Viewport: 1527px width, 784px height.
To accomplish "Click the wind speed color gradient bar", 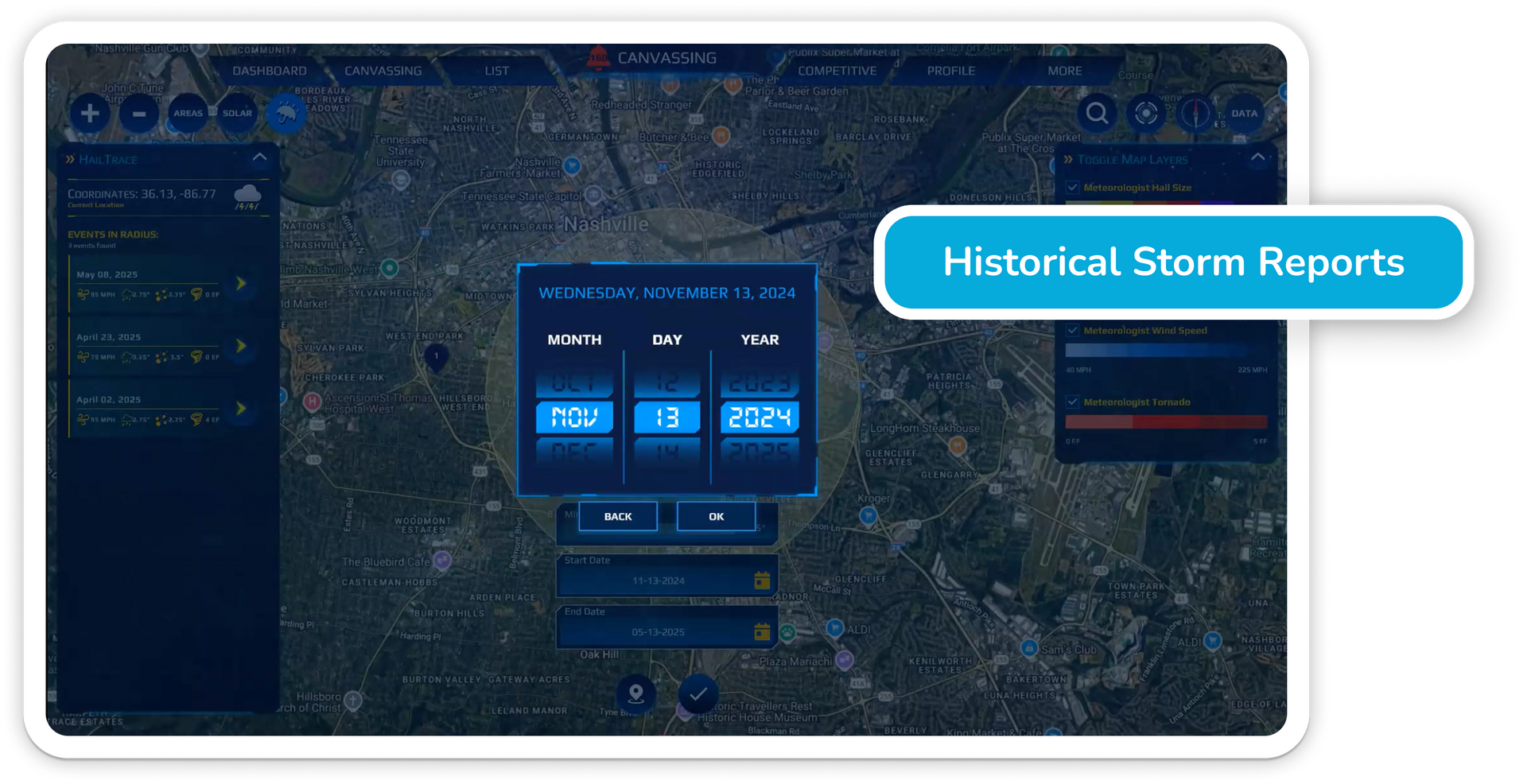I will (1166, 351).
